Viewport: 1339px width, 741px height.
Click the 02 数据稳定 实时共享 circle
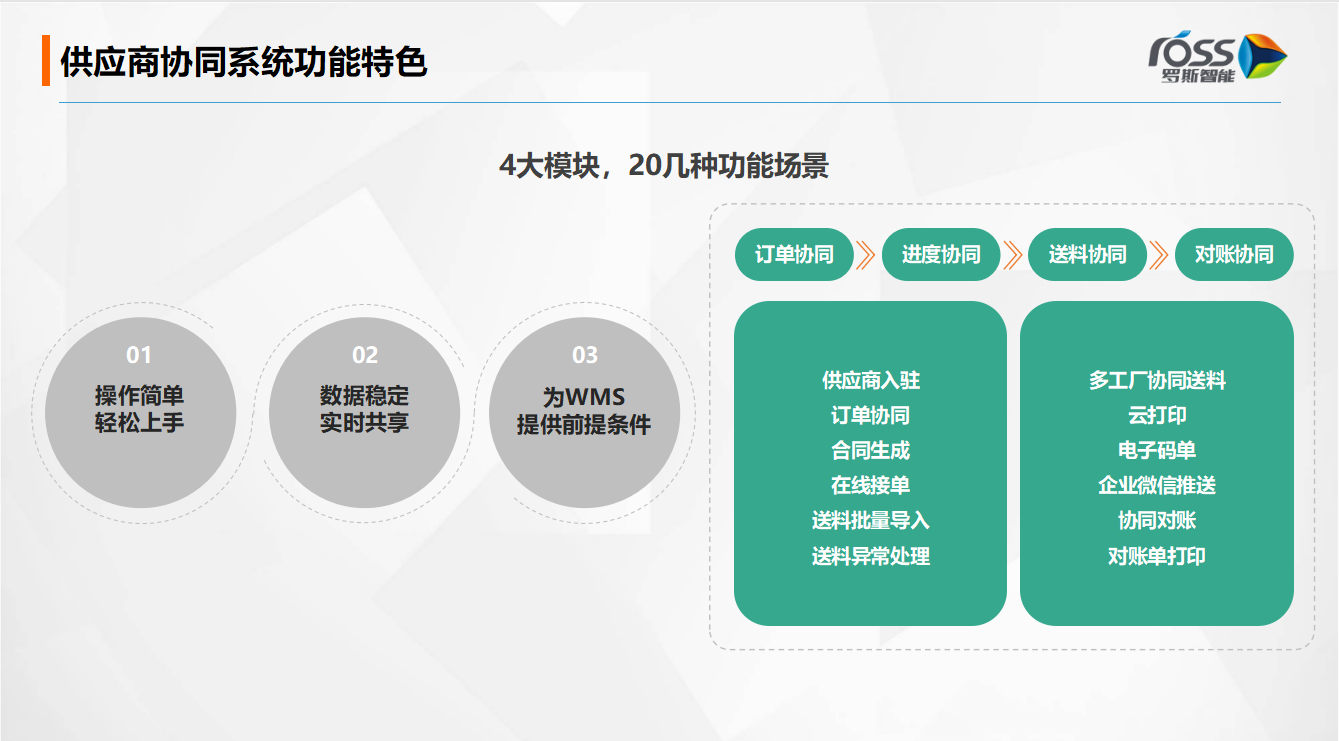tap(364, 412)
